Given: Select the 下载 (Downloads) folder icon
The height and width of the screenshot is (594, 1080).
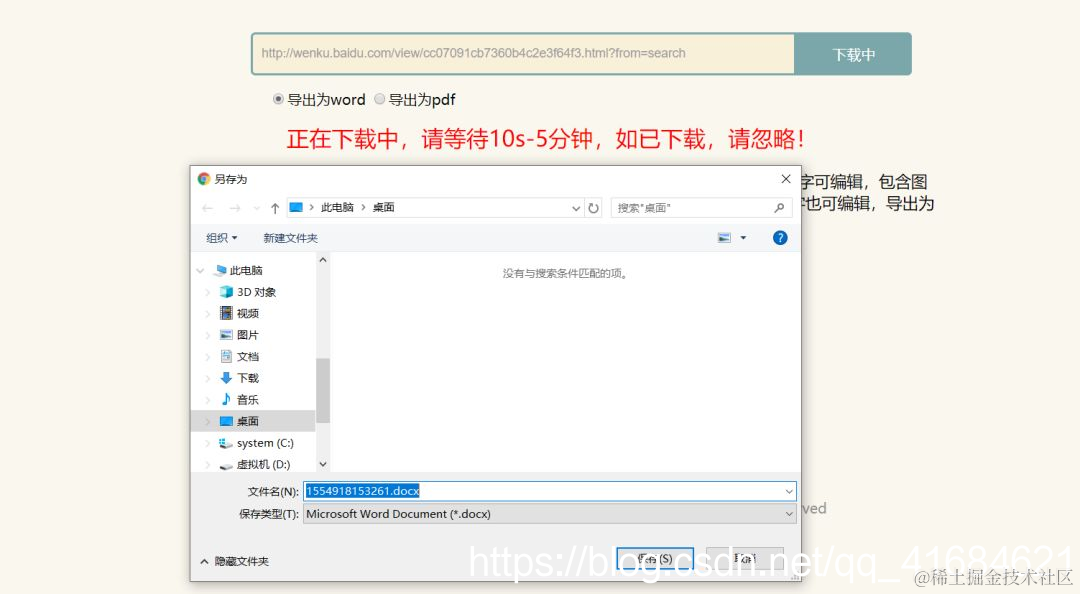Looking at the screenshot, I should pyautogui.click(x=225, y=377).
